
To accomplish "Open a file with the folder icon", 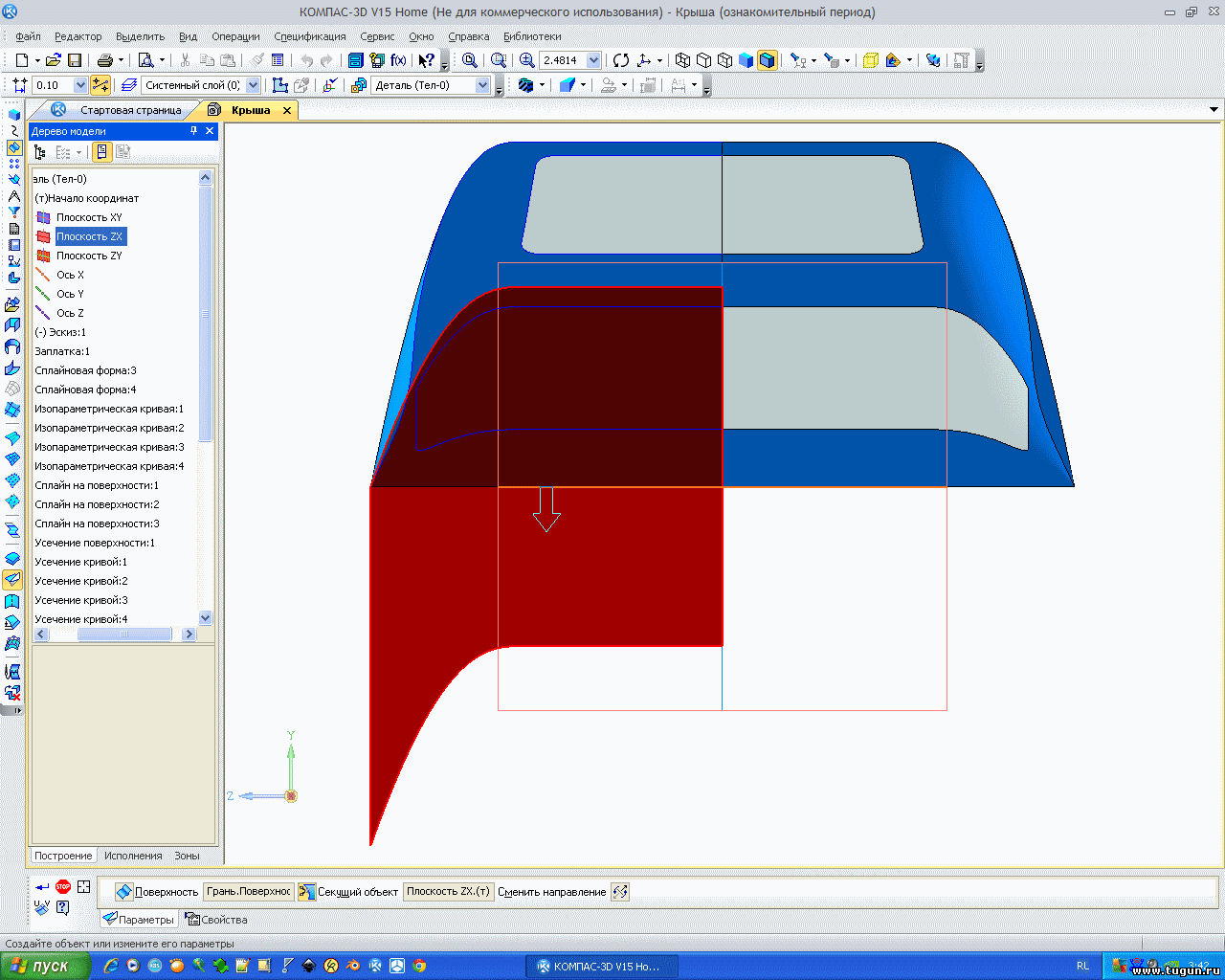I will click(x=54, y=60).
